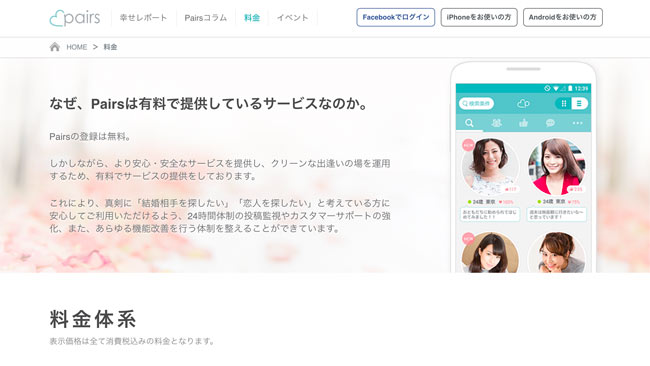Go to HOME breadcrumb link
Screen dimensions: 650x366
(77, 47)
